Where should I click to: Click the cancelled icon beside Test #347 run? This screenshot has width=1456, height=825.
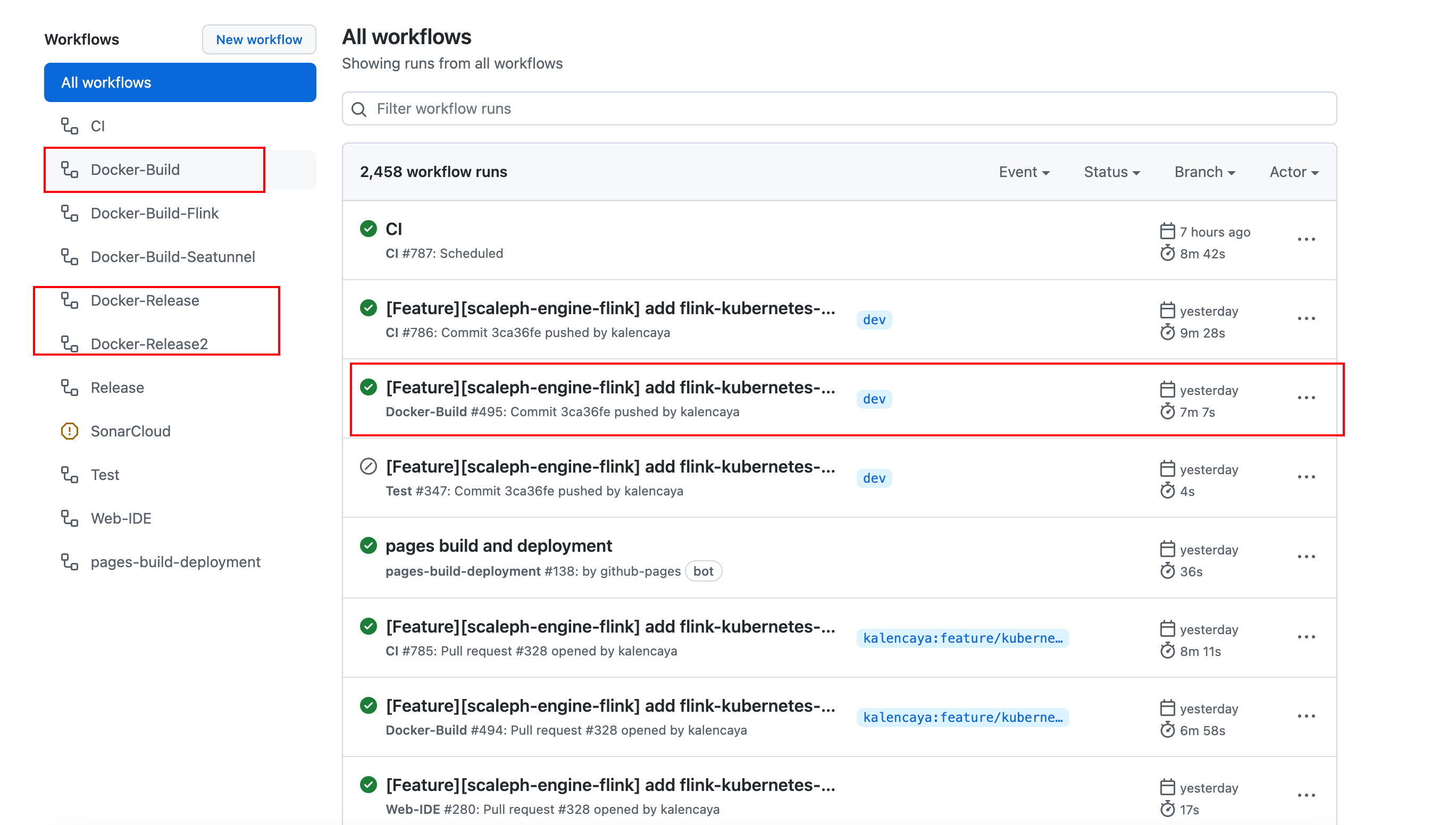tap(369, 466)
